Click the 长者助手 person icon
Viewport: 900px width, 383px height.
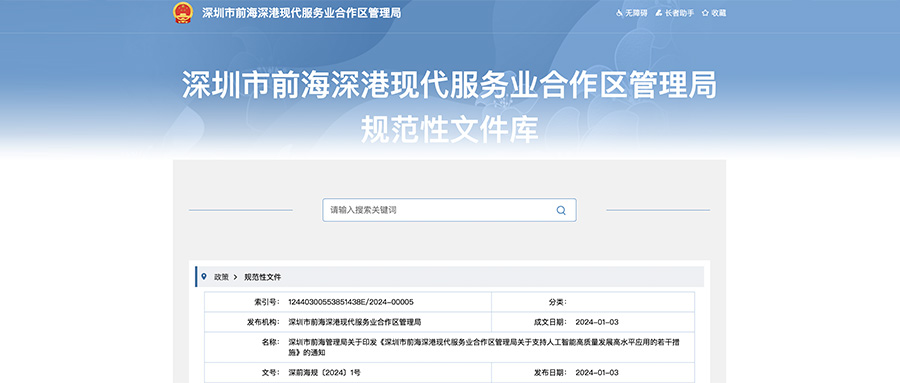pyautogui.click(x=659, y=13)
